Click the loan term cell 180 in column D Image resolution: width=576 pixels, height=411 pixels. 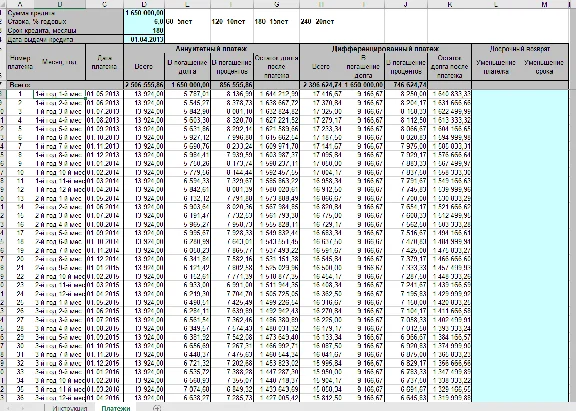[x=144, y=30]
